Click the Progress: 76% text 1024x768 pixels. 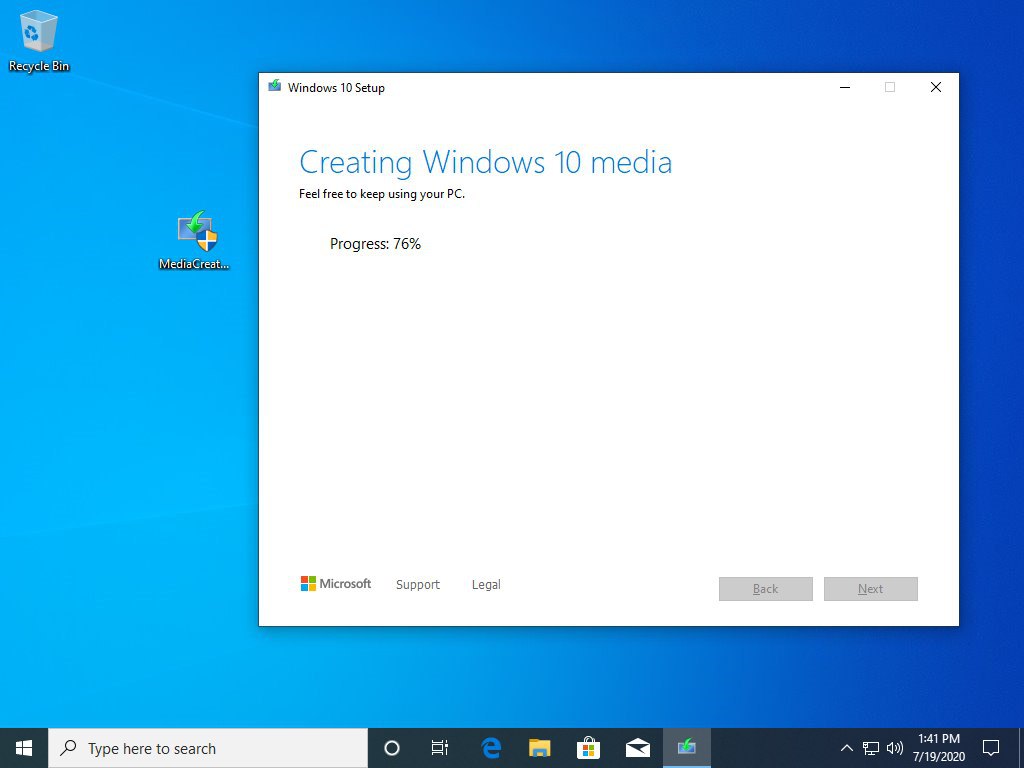click(376, 244)
